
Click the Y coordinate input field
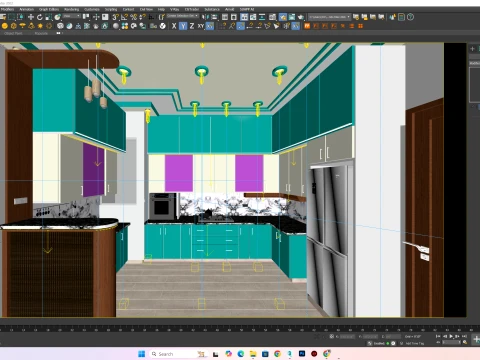[x=370, y=337]
